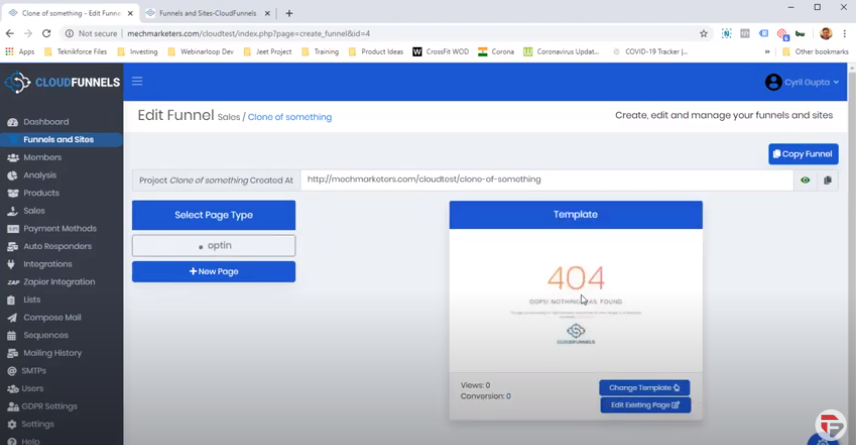The height and width of the screenshot is (445, 856).
Task: Click the CloudFunnels logo
Action: 62,83
